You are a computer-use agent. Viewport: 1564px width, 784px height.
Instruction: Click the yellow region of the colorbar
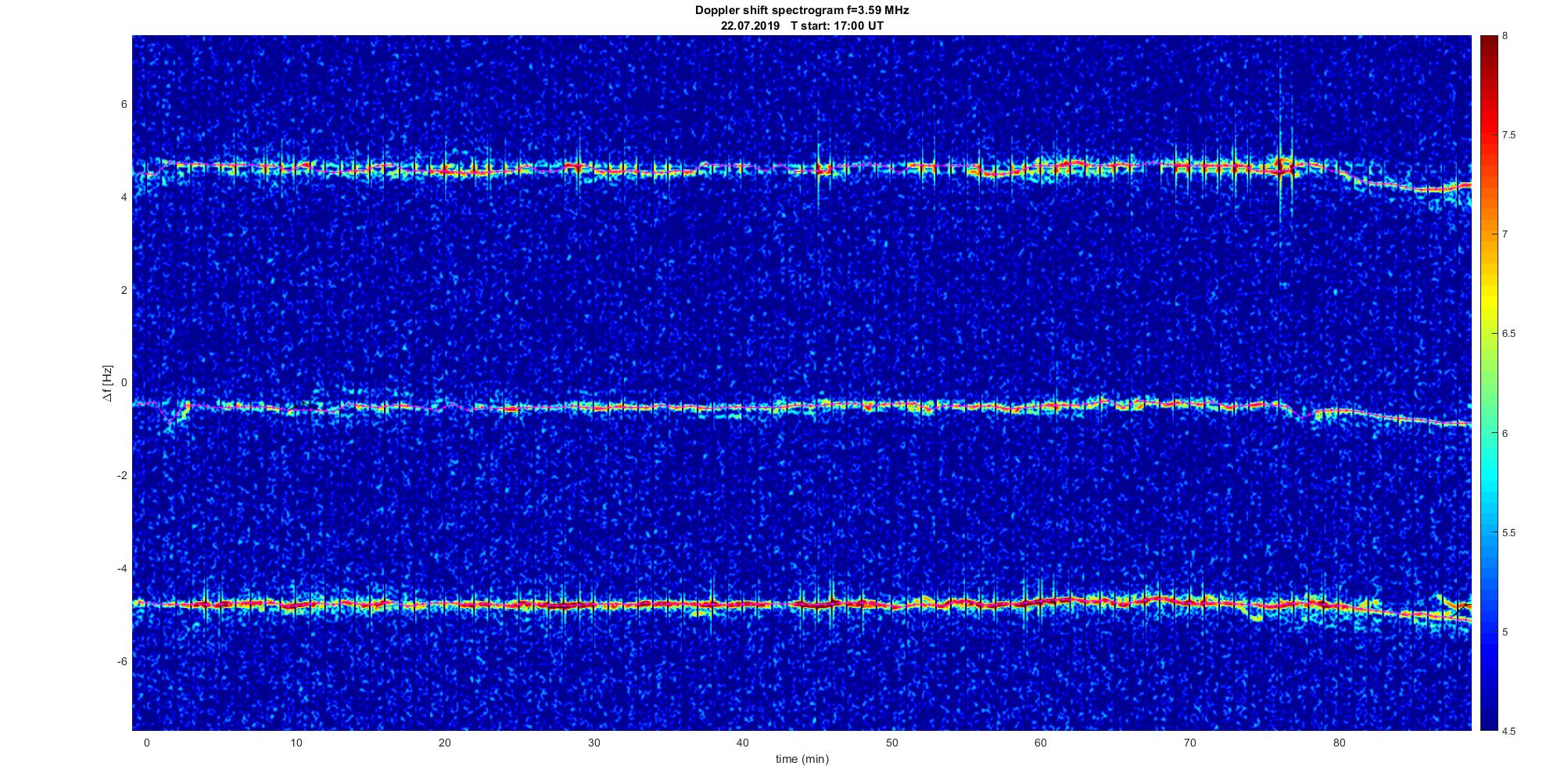(1488, 301)
